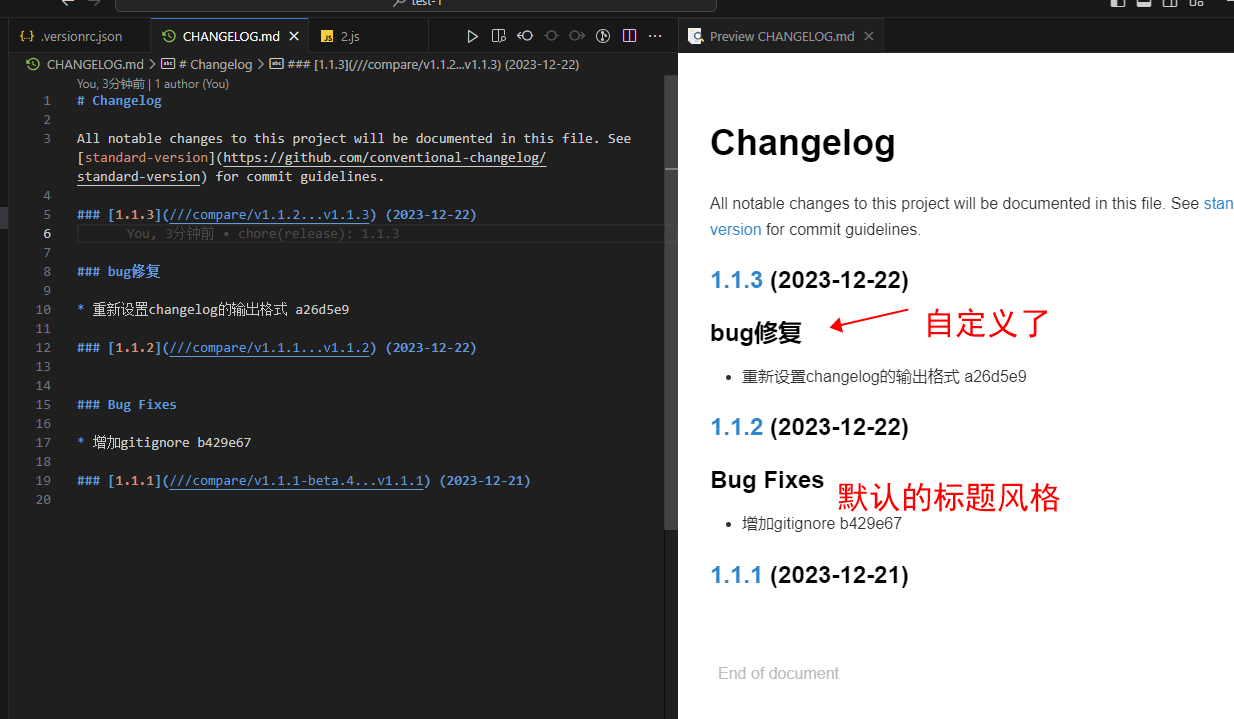Open the 1.1.3 version link in preview
Image resolution: width=1234 pixels, height=719 pixels.
click(737, 280)
